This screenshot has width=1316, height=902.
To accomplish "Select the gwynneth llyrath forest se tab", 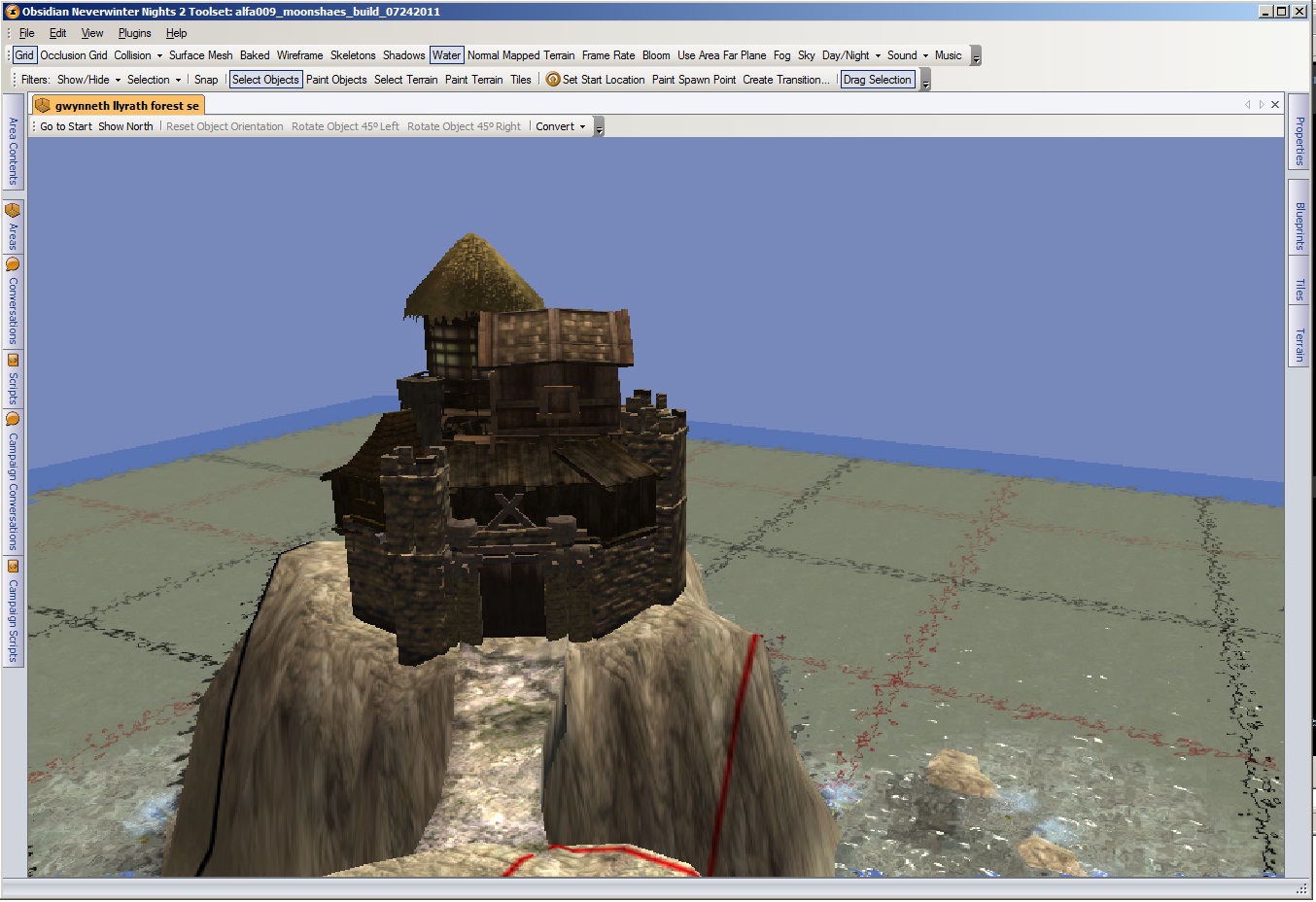I will coord(119,105).
